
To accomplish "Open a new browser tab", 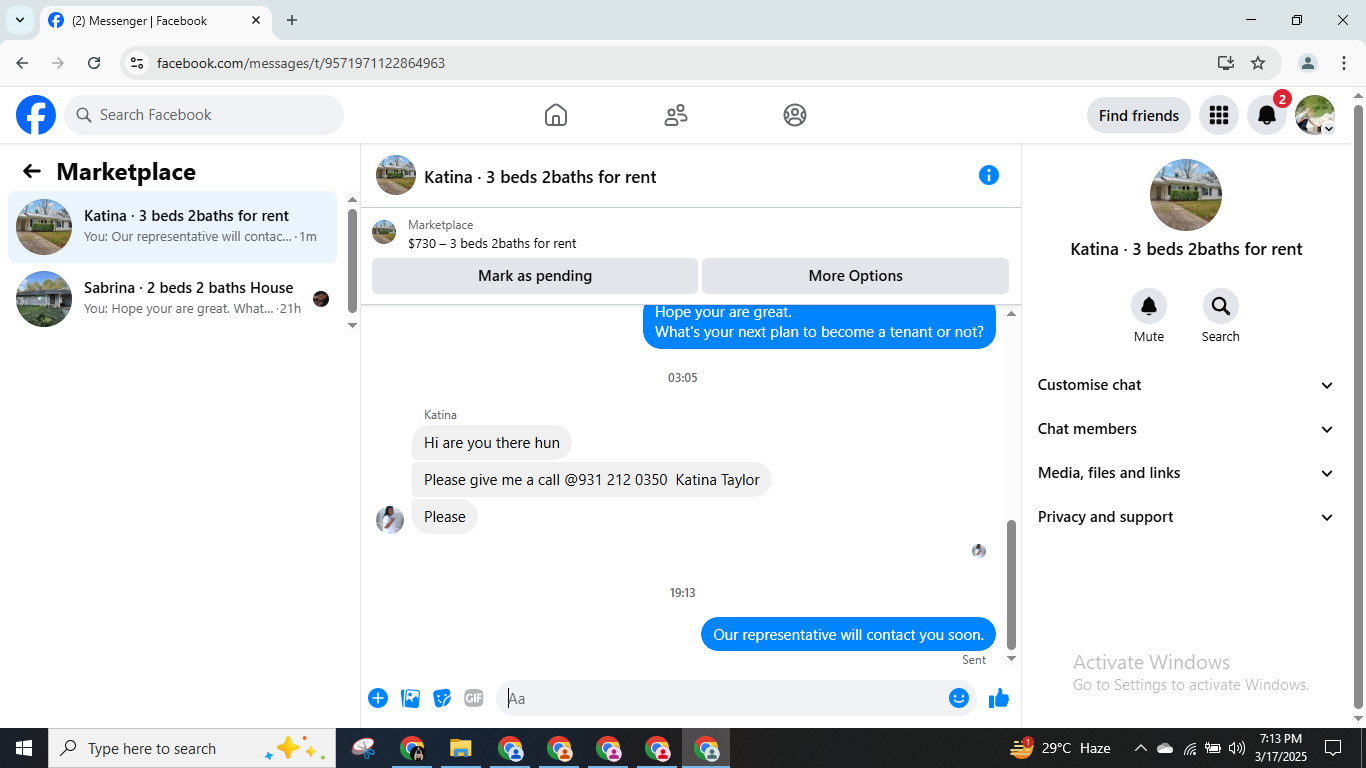I will [x=292, y=20].
